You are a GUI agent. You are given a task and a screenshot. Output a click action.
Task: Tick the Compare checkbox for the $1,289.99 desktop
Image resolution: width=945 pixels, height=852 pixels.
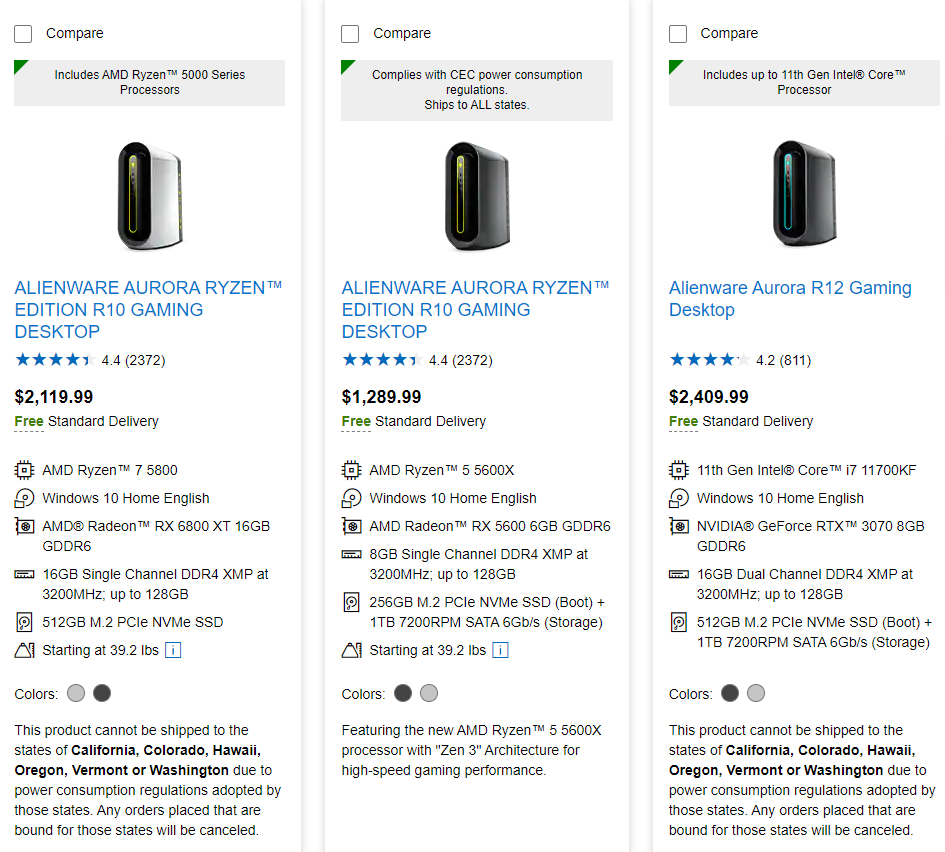point(350,34)
